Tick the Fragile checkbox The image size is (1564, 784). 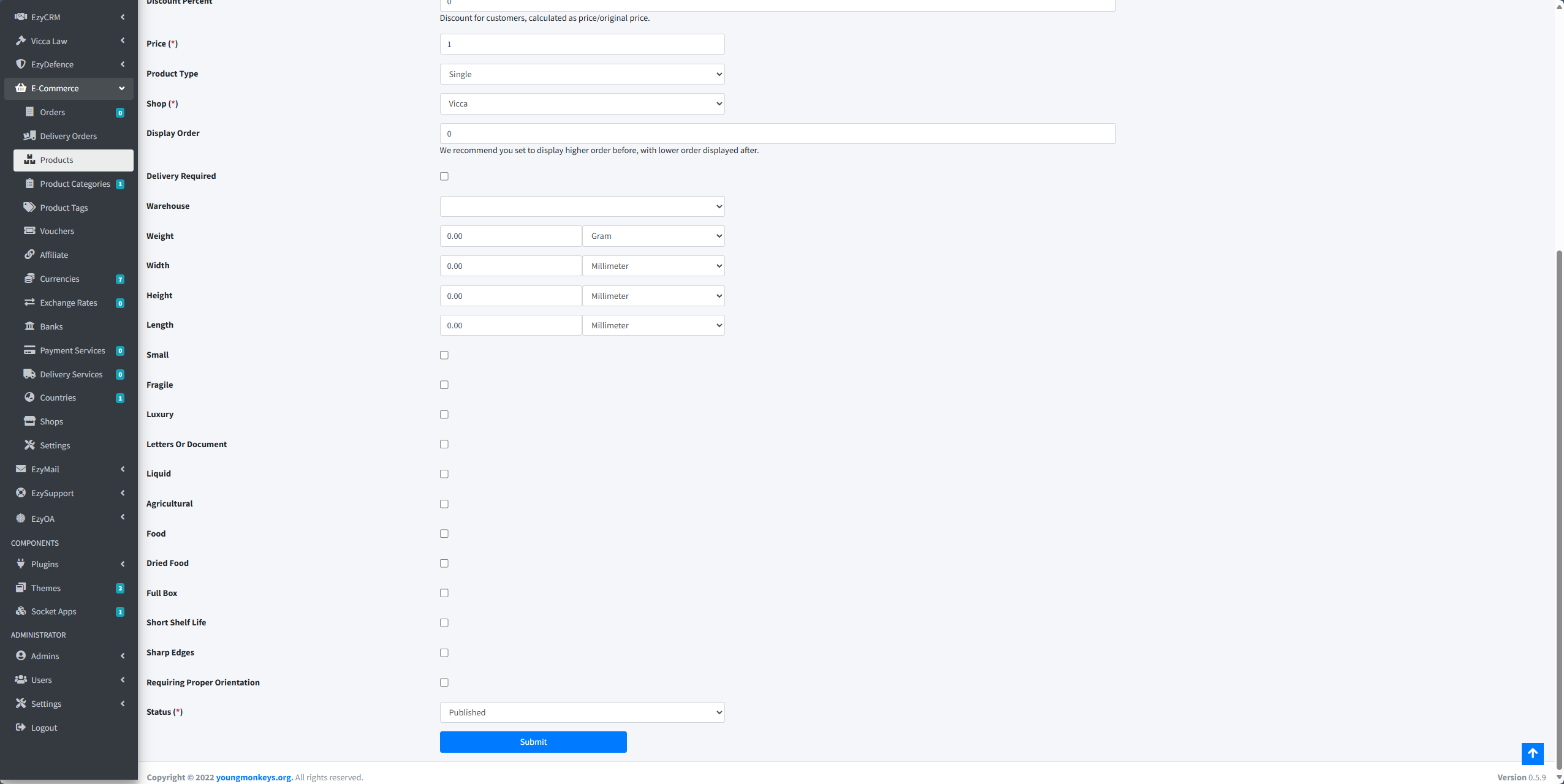point(444,385)
